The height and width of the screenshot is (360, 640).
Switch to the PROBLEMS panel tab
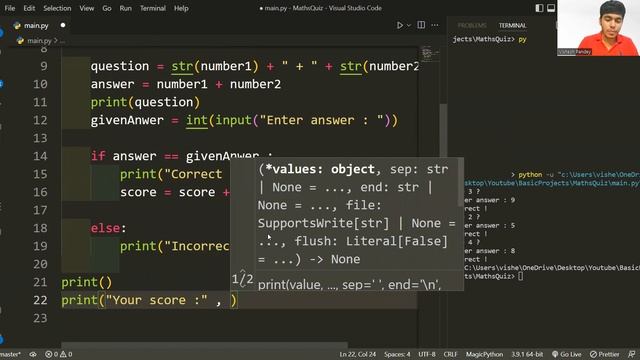tap(472, 25)
